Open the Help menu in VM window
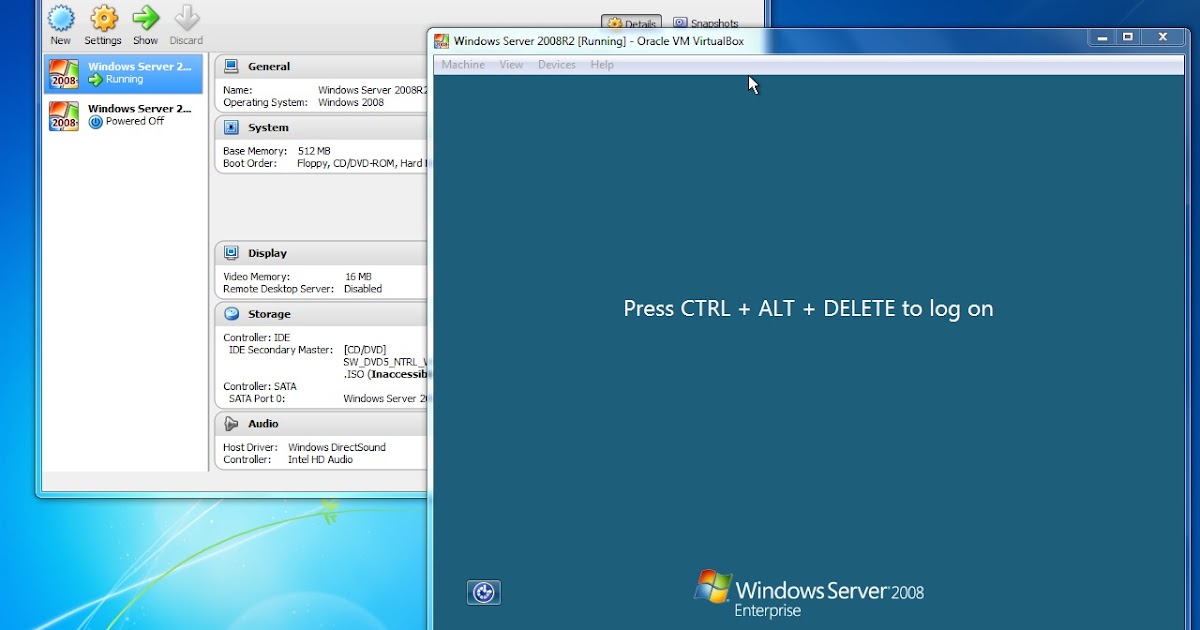 [602, 64]
